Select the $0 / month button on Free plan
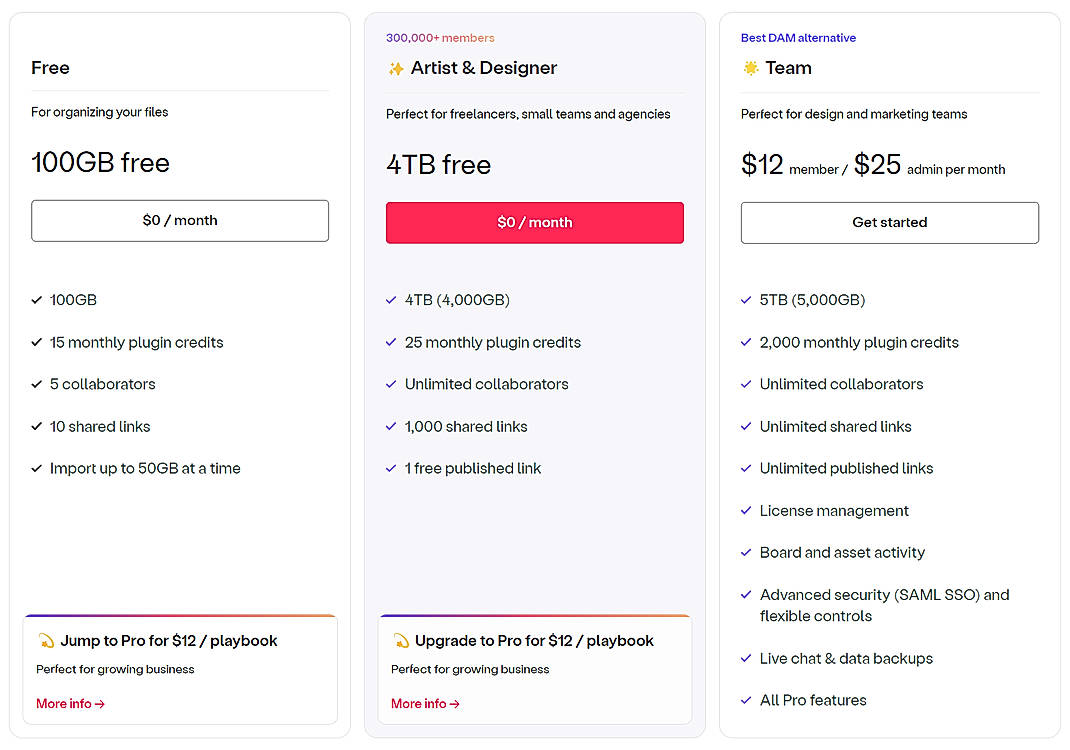The width and height of the screenshot is (1070, 750). tap(180, 221)
